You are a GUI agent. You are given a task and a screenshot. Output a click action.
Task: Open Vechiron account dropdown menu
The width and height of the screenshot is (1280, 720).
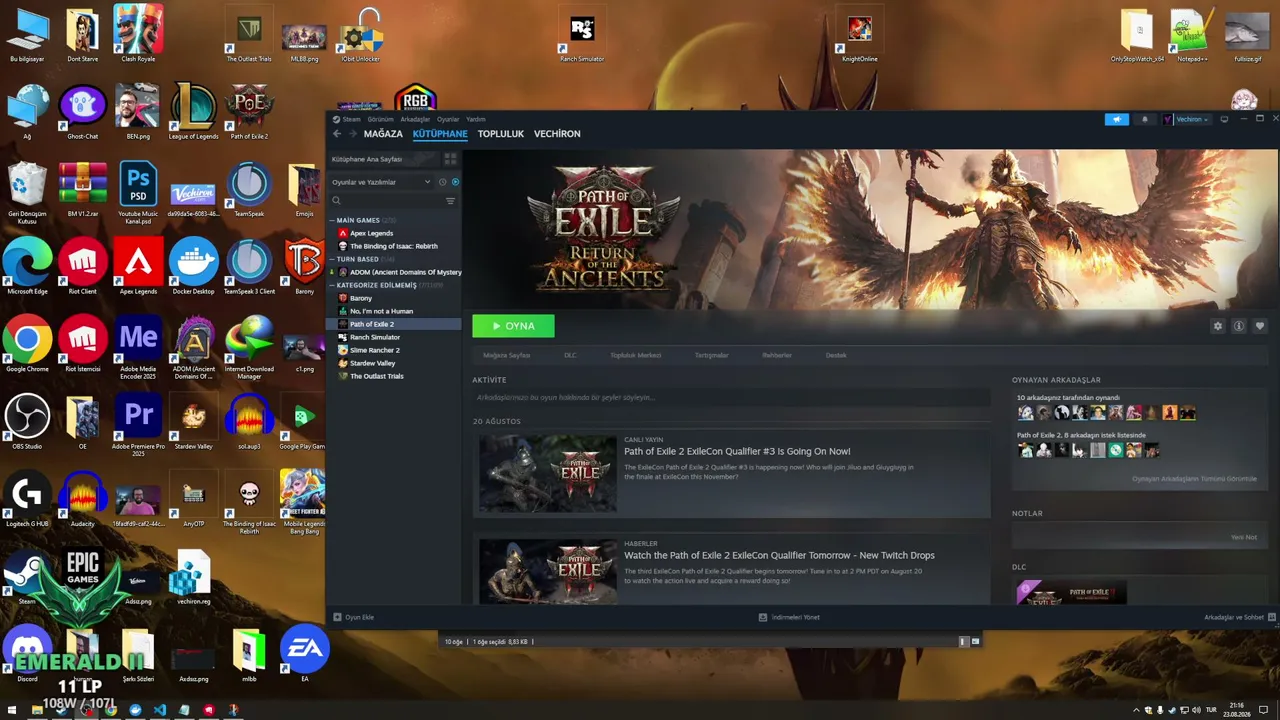pos(1187,119)
